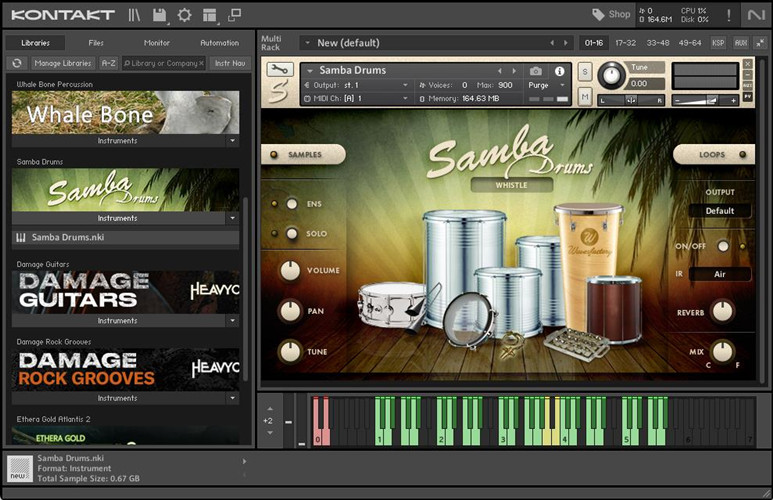The image size is (773, 500).
Task: Switch to the Files tab
Action: 96,43
